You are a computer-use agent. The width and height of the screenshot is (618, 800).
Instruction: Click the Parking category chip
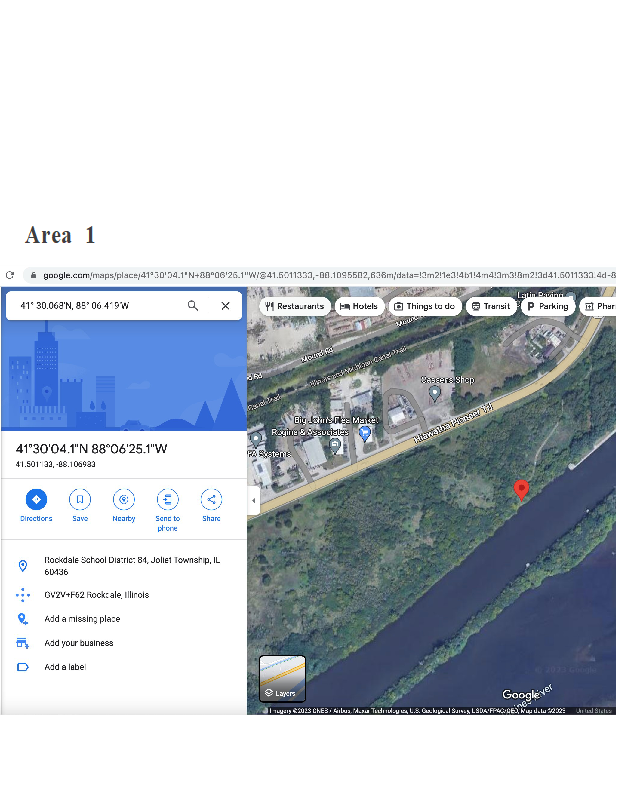tap(547, 306)
